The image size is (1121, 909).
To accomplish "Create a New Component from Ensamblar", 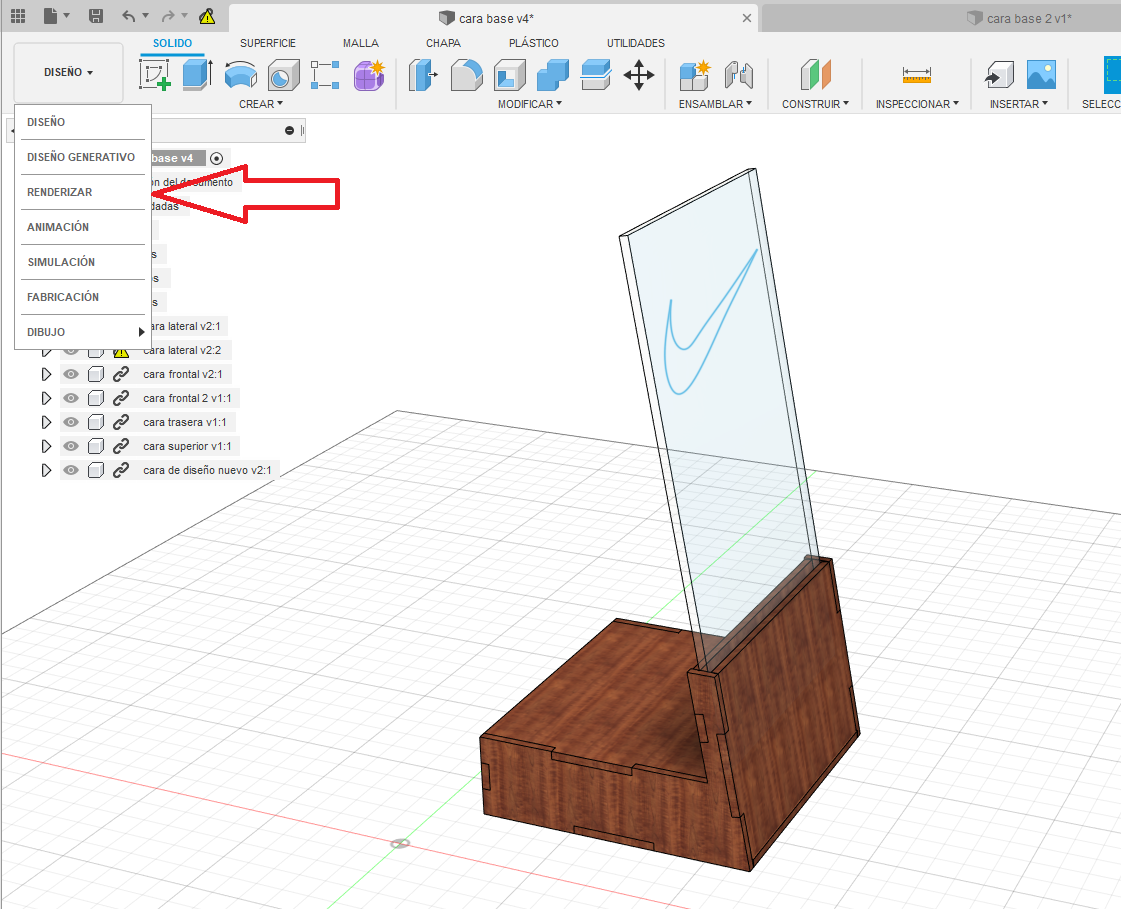I will (694, 75).
